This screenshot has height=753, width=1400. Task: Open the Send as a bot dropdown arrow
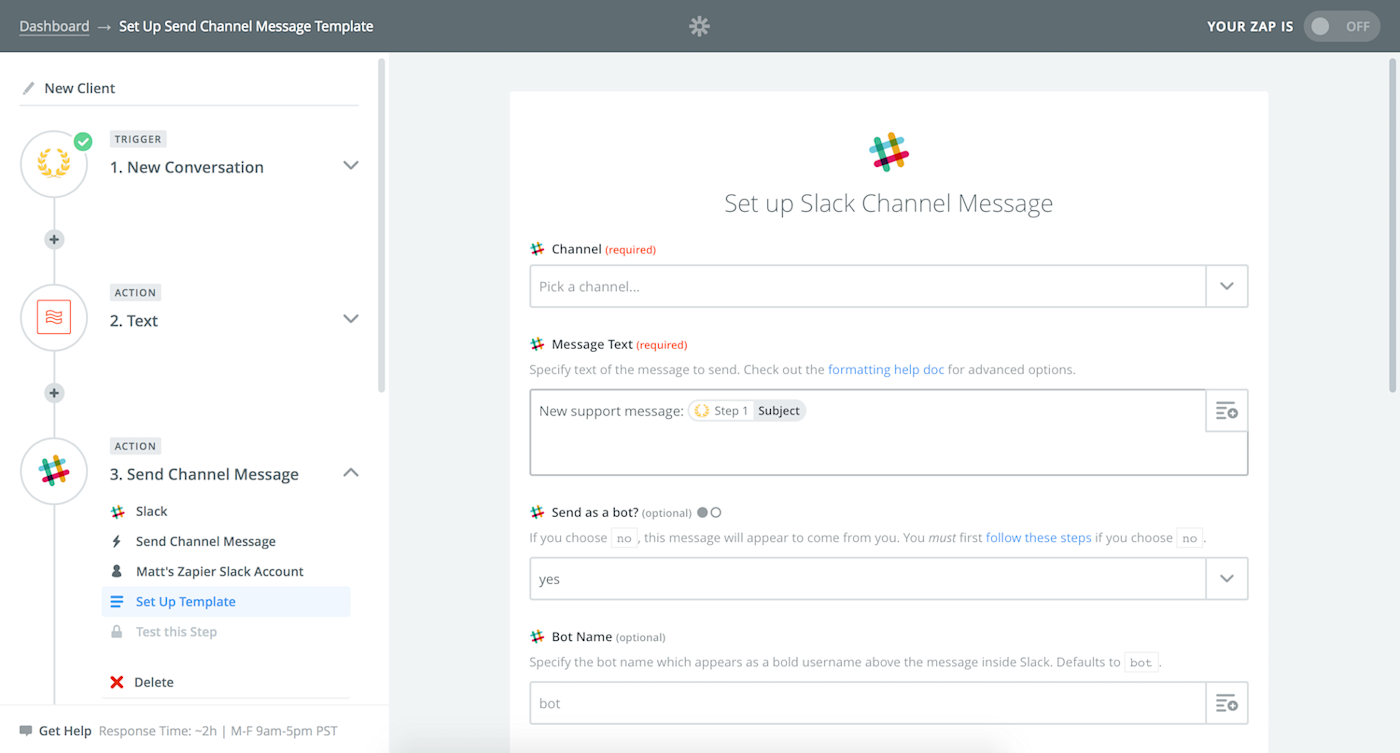(1227, 579)
